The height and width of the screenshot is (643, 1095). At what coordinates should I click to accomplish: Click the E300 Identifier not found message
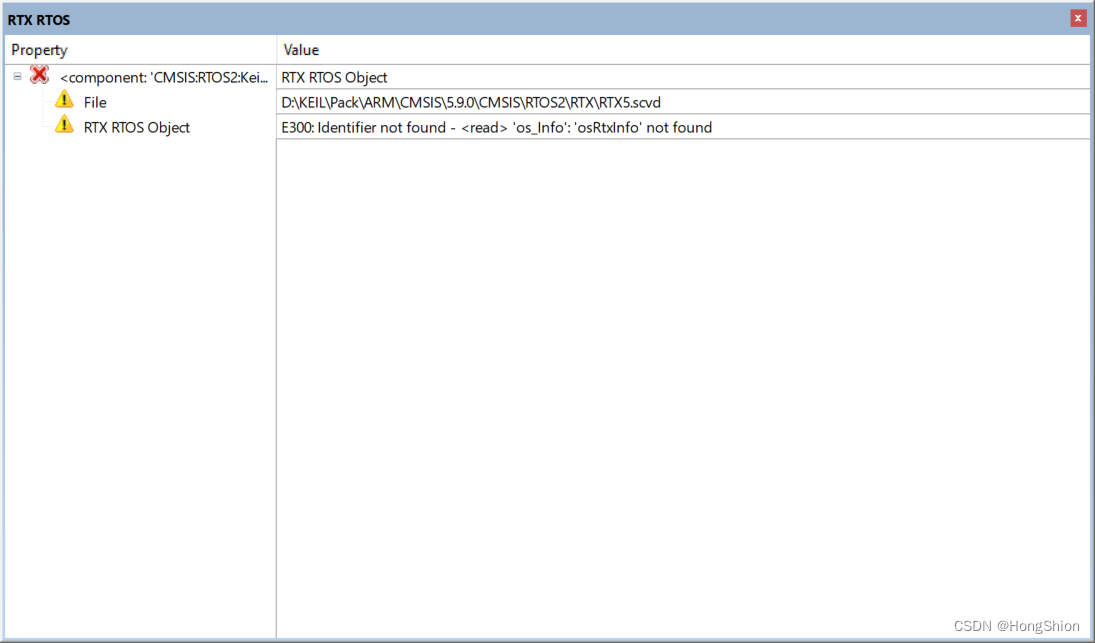point(497,128)
